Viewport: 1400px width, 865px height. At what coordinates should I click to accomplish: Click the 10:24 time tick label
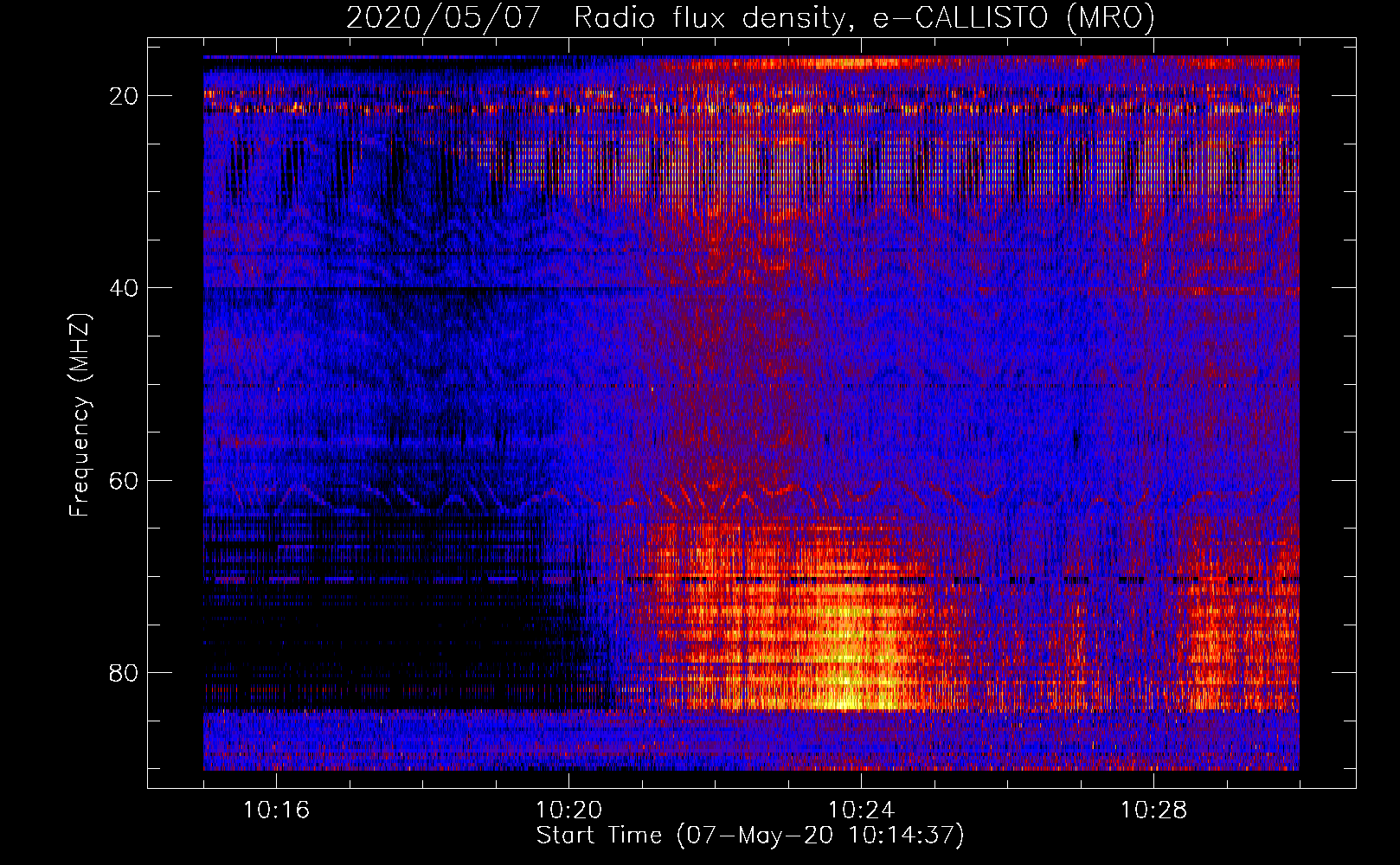861,811
